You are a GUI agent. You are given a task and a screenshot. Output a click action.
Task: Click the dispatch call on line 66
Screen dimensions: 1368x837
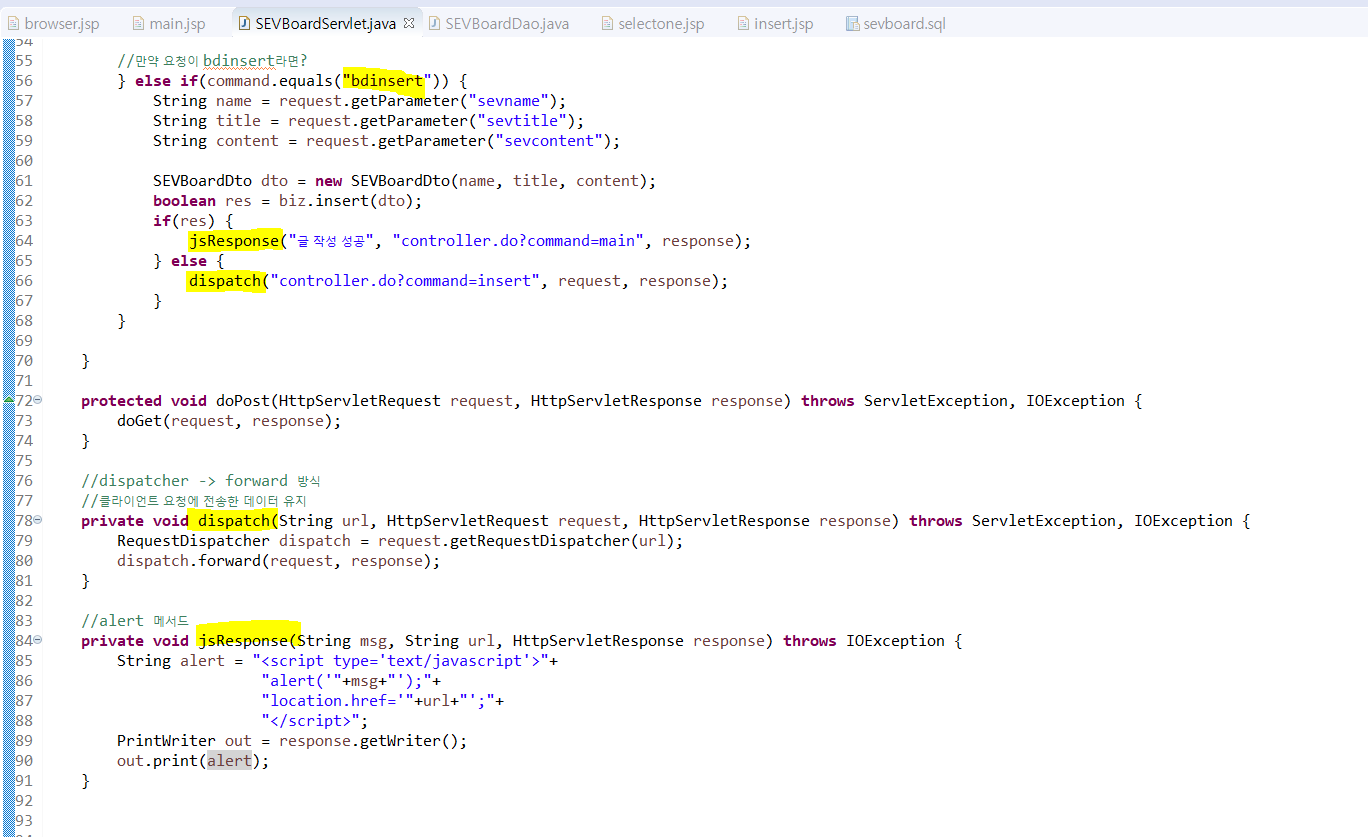(225, 280)
